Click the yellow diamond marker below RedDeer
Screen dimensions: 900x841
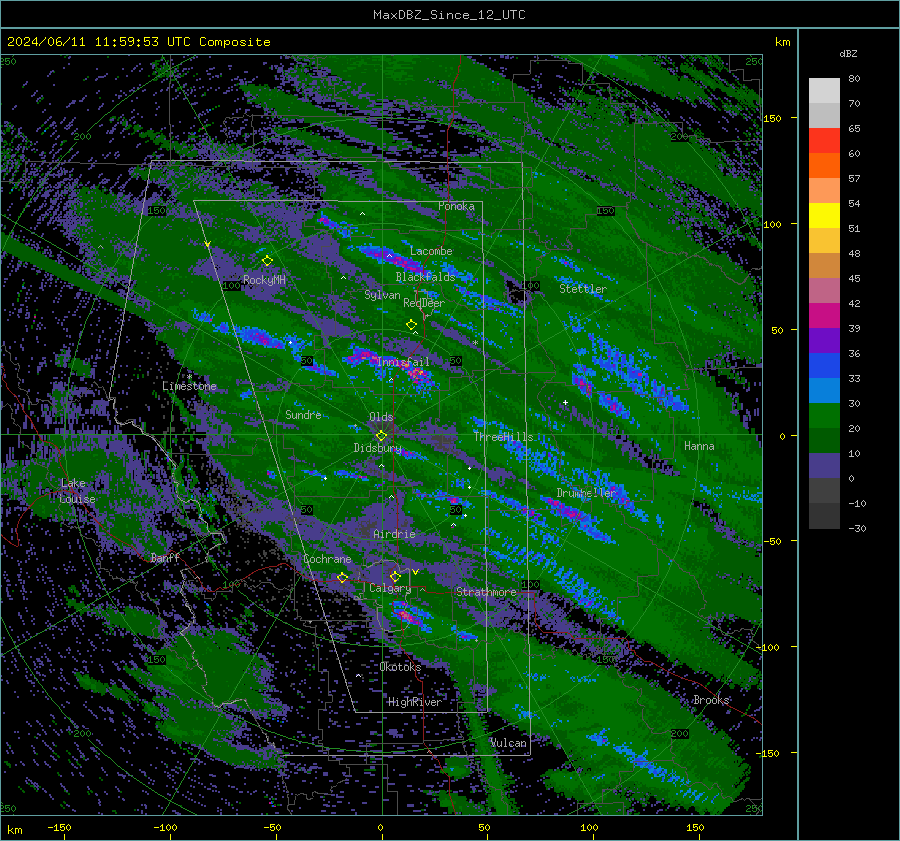click(x=411, y=325)
